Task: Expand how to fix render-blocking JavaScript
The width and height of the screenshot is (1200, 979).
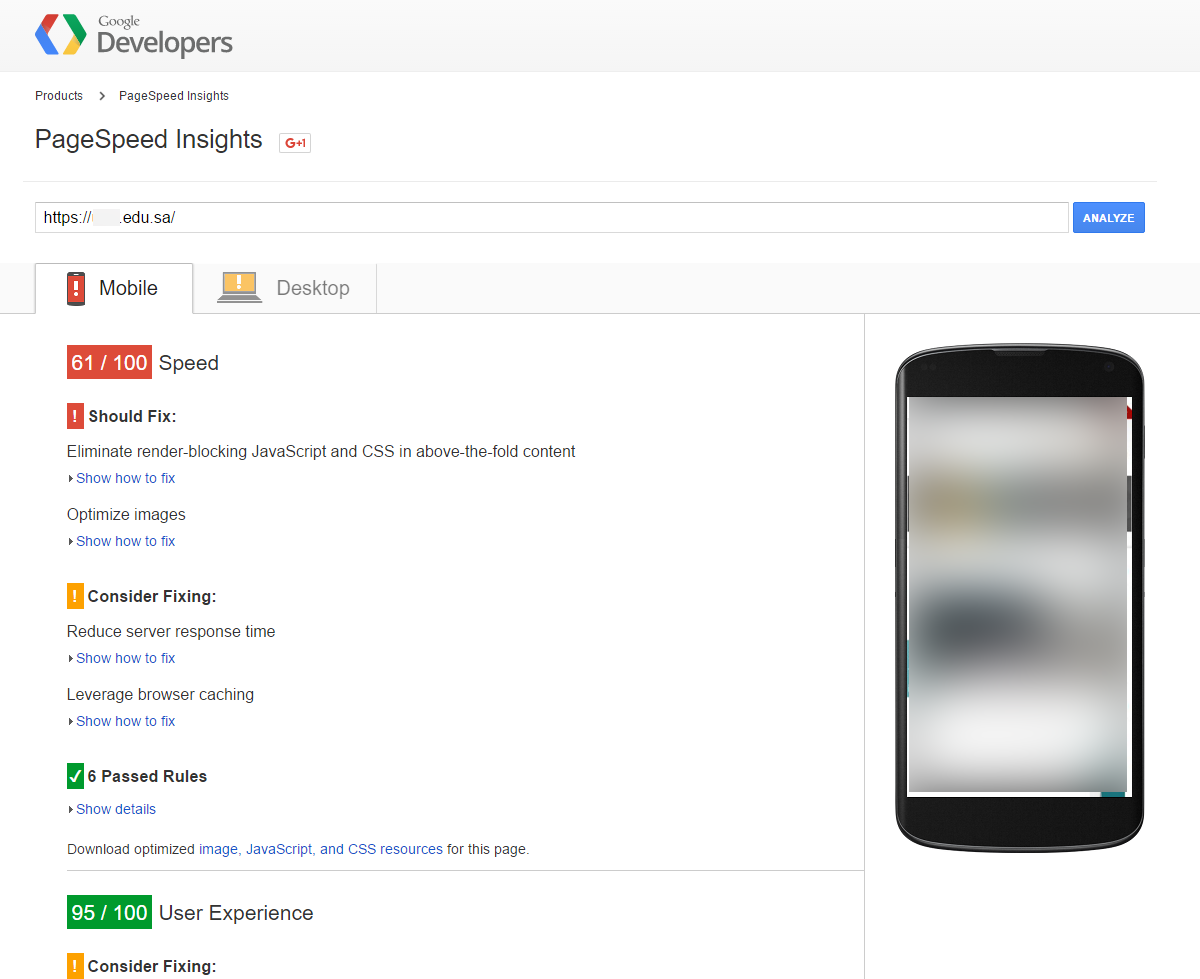Action: (125, 478)
